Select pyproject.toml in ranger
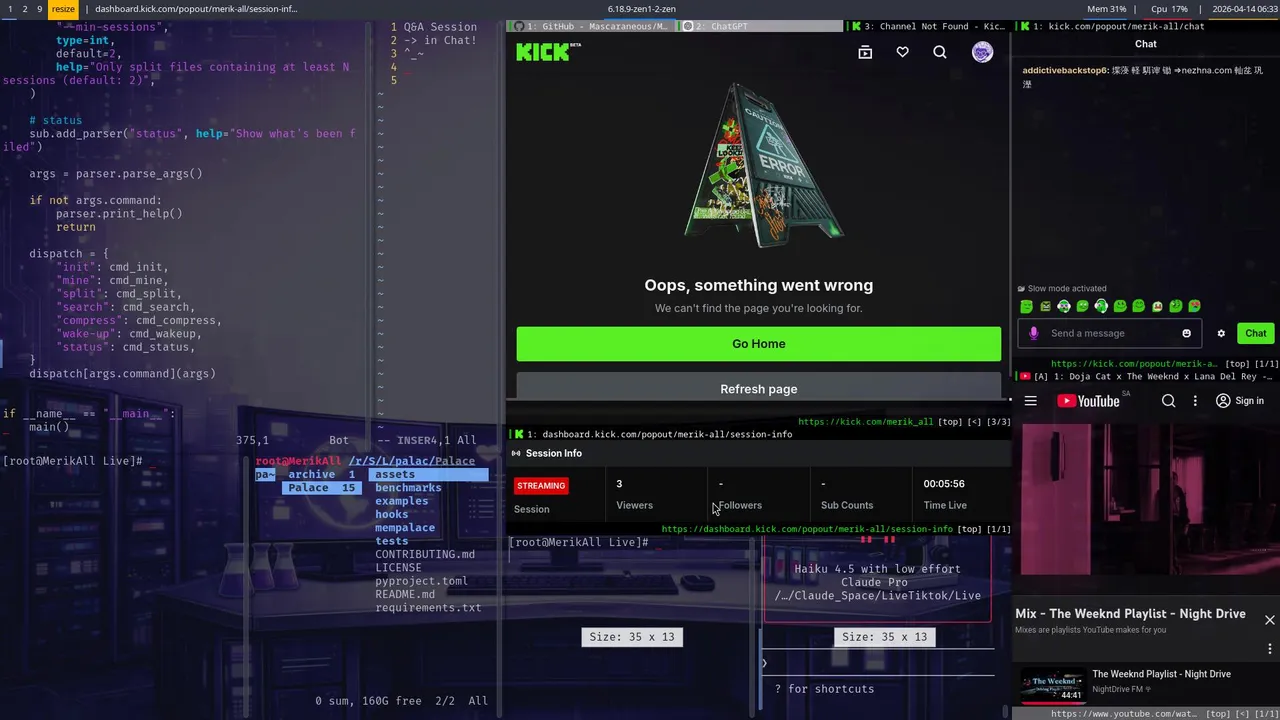Image resolution: width=1280 pixels, height=720 pixels. (x=421, y=581)
